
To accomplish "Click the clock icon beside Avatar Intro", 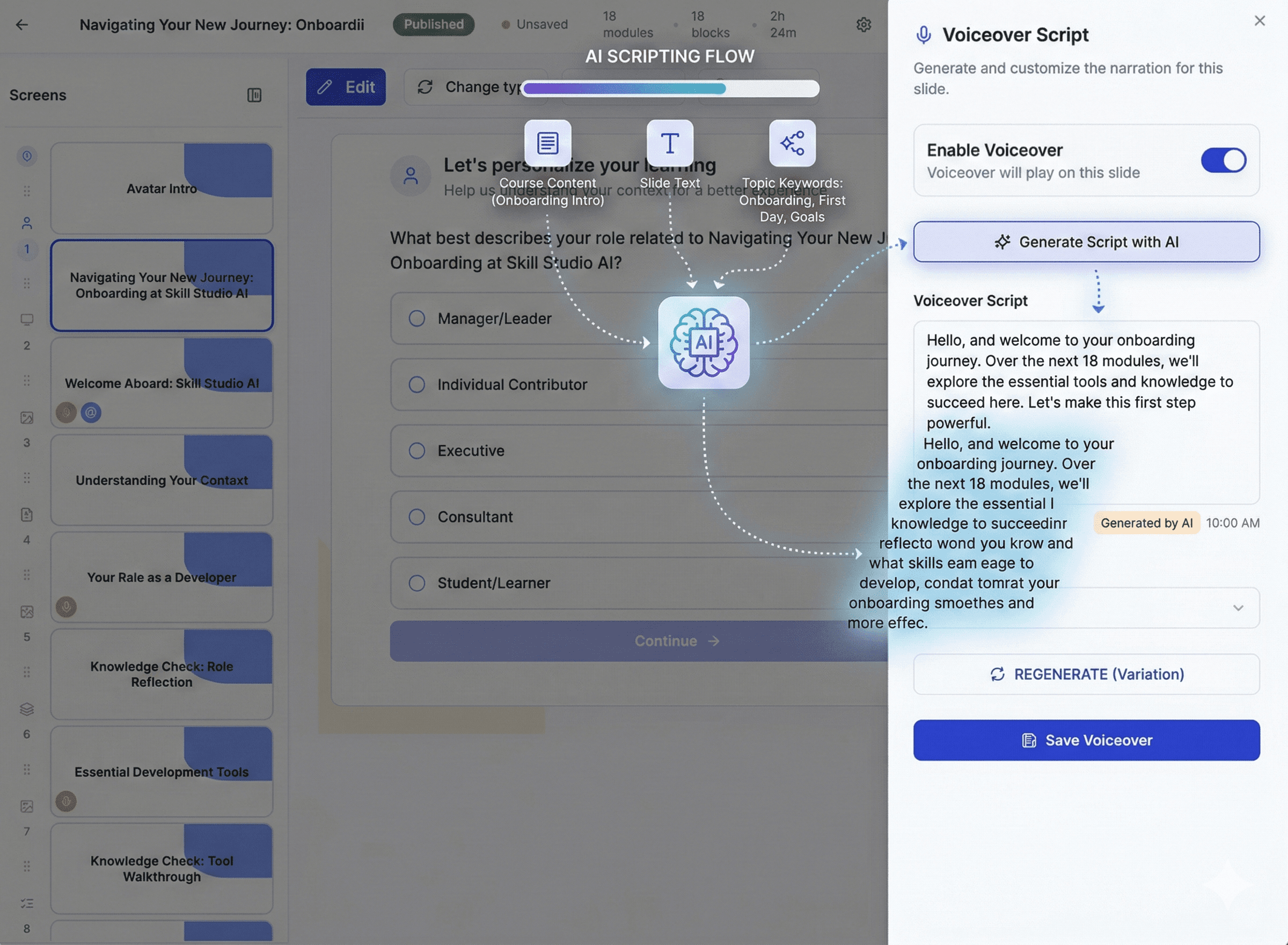I will pos(27,156).
